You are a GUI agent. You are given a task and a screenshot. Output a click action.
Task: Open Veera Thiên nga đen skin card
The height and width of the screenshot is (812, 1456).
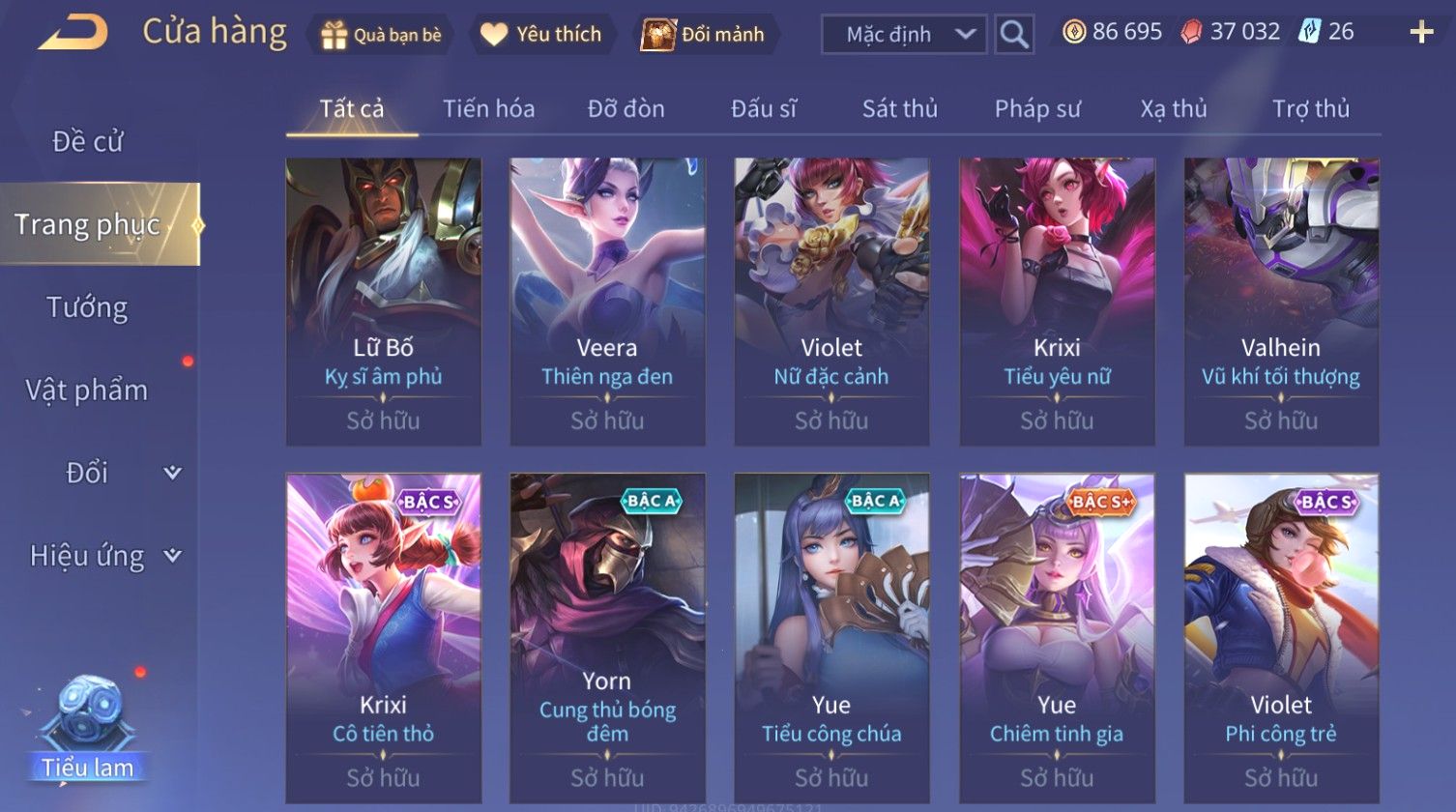point(607,302)
